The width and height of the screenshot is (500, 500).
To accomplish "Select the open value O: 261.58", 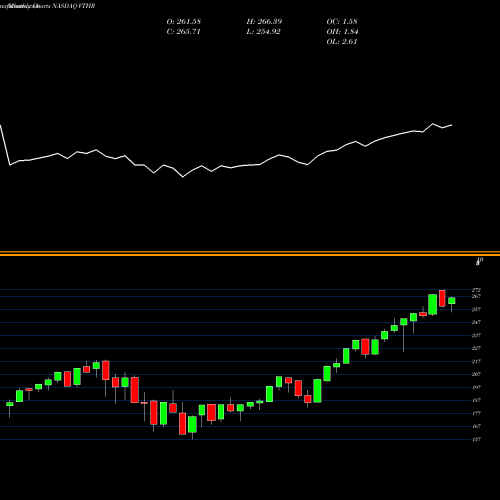I will [184, 22].
